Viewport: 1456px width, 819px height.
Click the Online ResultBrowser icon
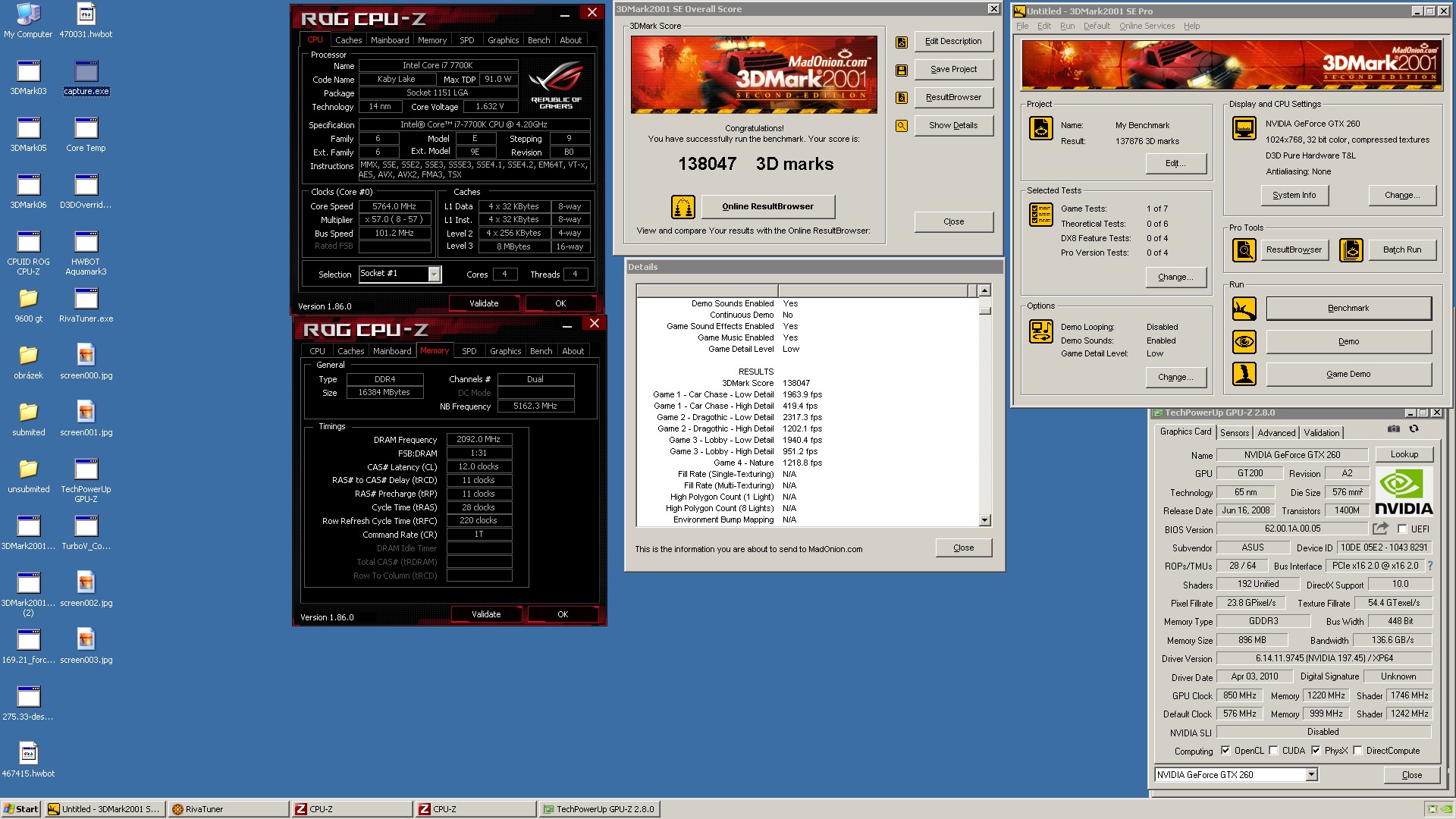tap(683, 207)
